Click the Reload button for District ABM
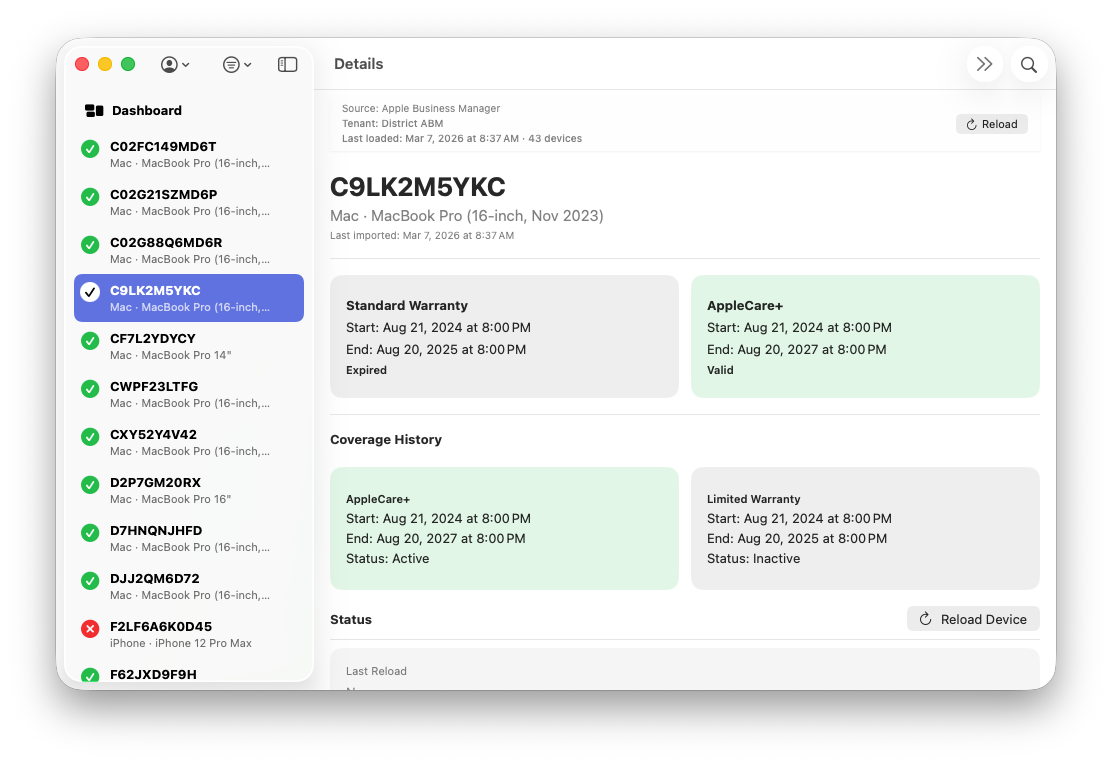 coord(991,123)
